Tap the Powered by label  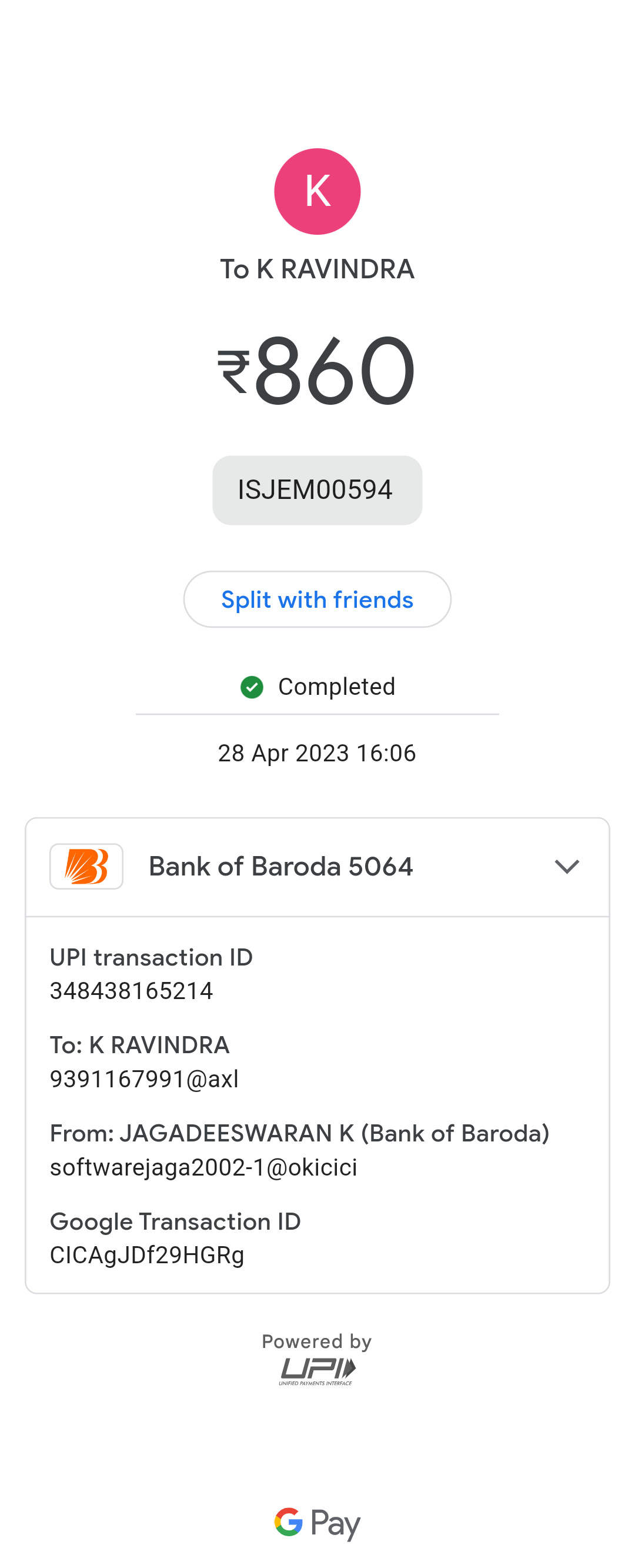pos(317,1341)
